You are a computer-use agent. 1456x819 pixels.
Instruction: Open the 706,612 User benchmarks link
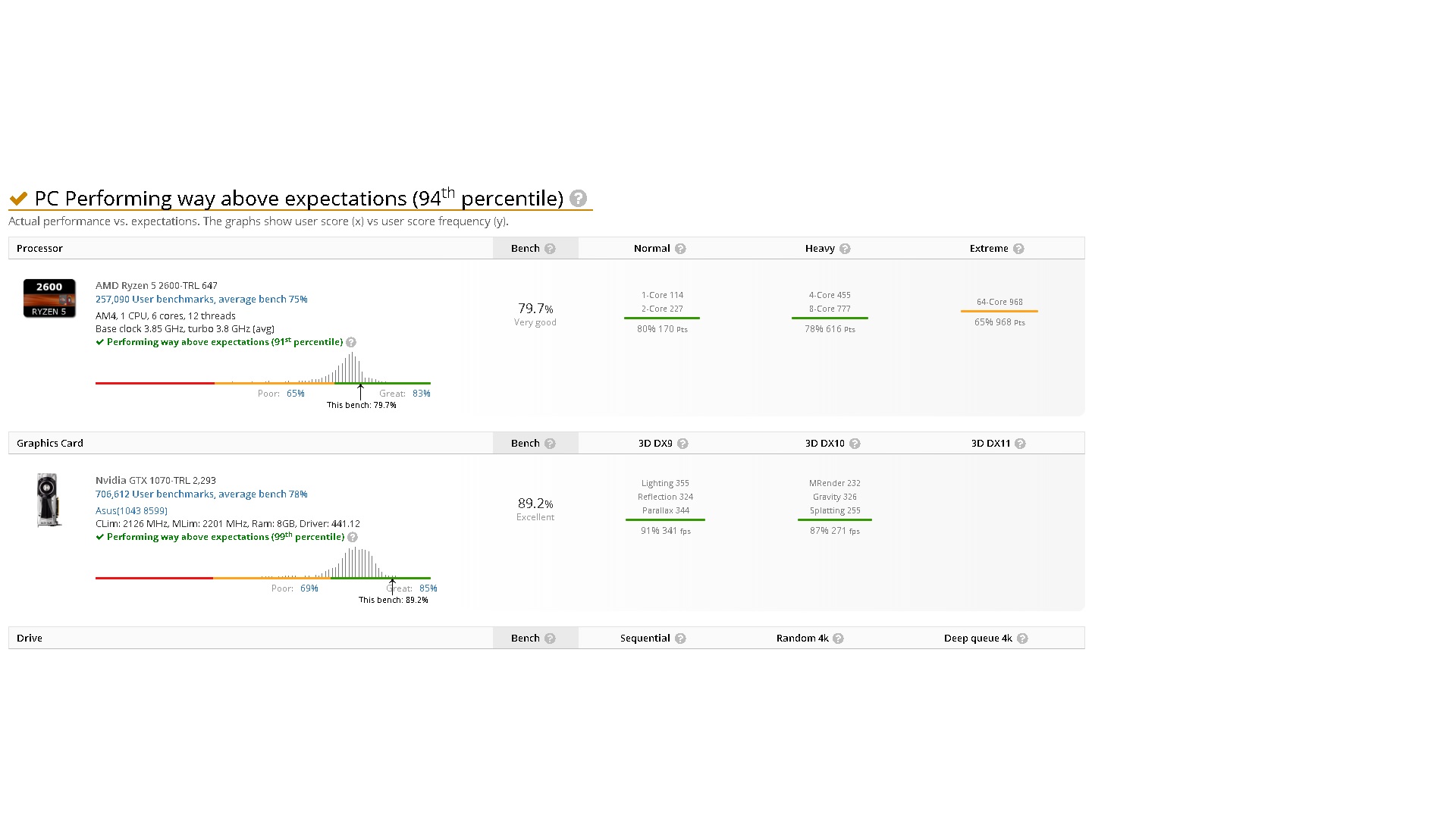[201, 494]
